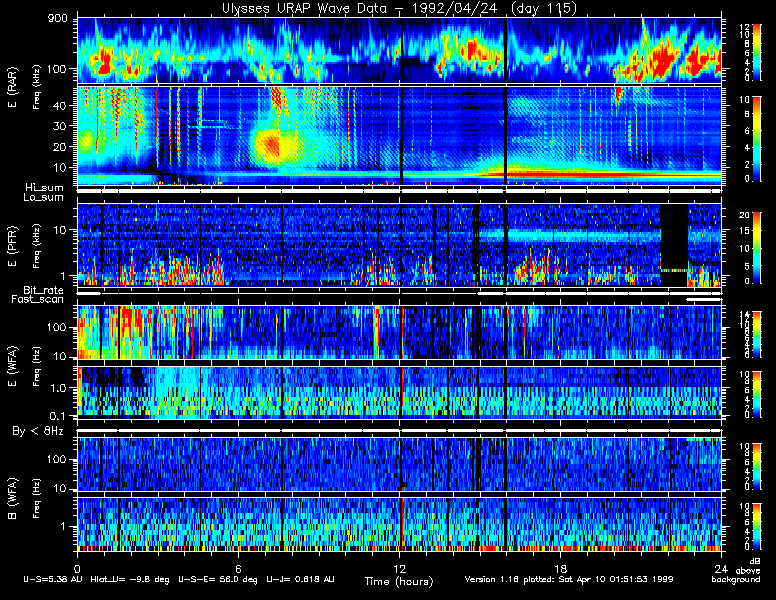Viewport: 776px width, 600px height.
Task: Click the bottom B (WFA) color scale bar
Action: coord(757,525)
